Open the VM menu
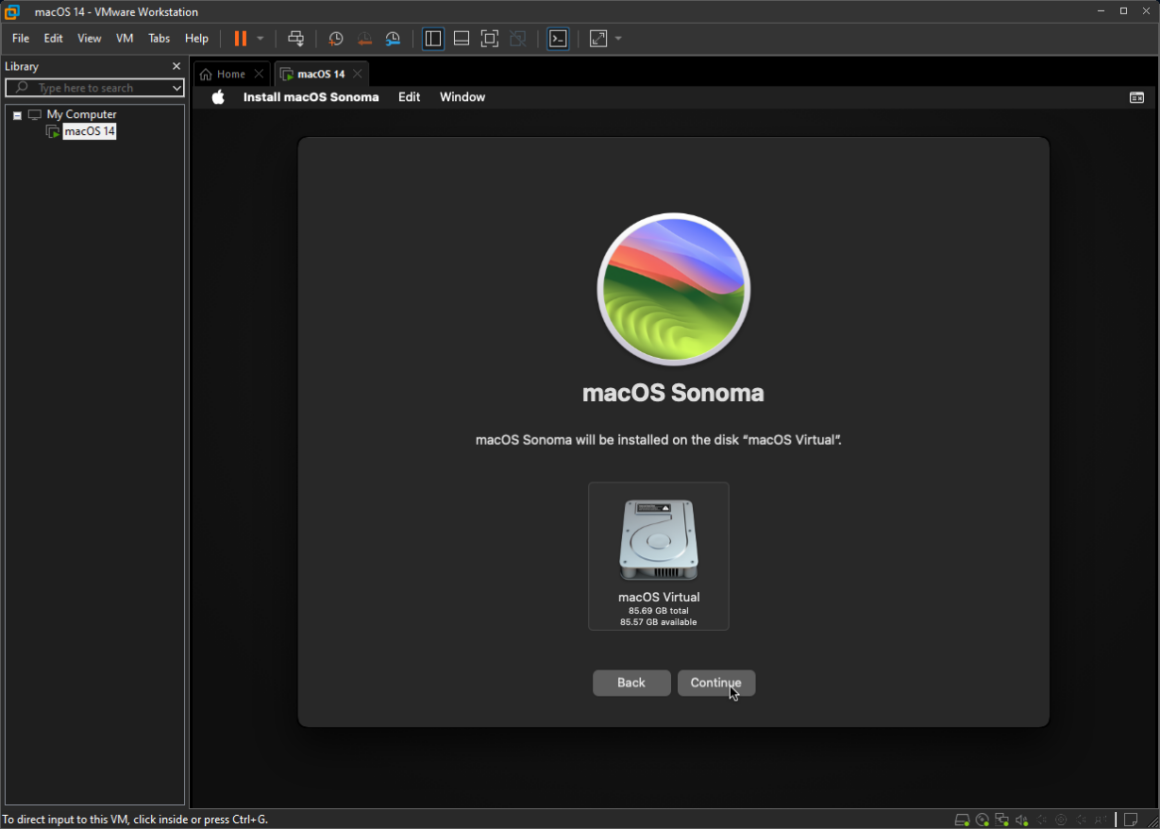 (x=124, y=38)
